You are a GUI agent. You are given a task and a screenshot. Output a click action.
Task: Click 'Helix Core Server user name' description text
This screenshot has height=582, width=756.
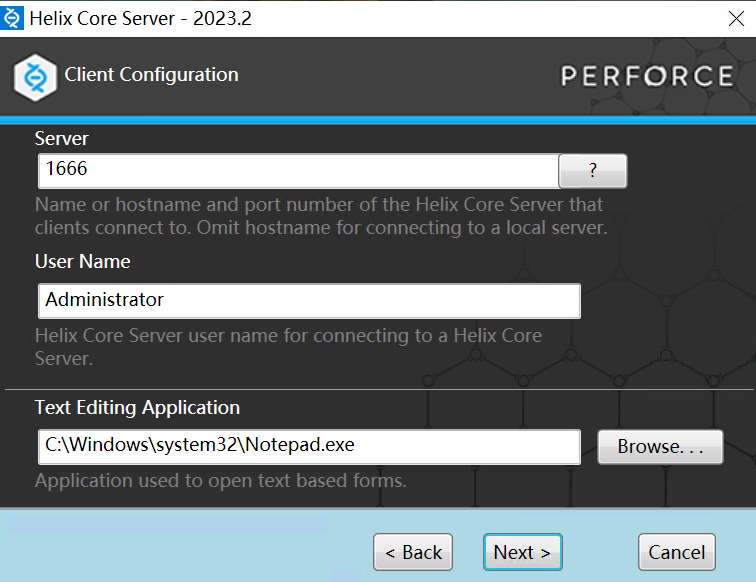click(288, 347)
